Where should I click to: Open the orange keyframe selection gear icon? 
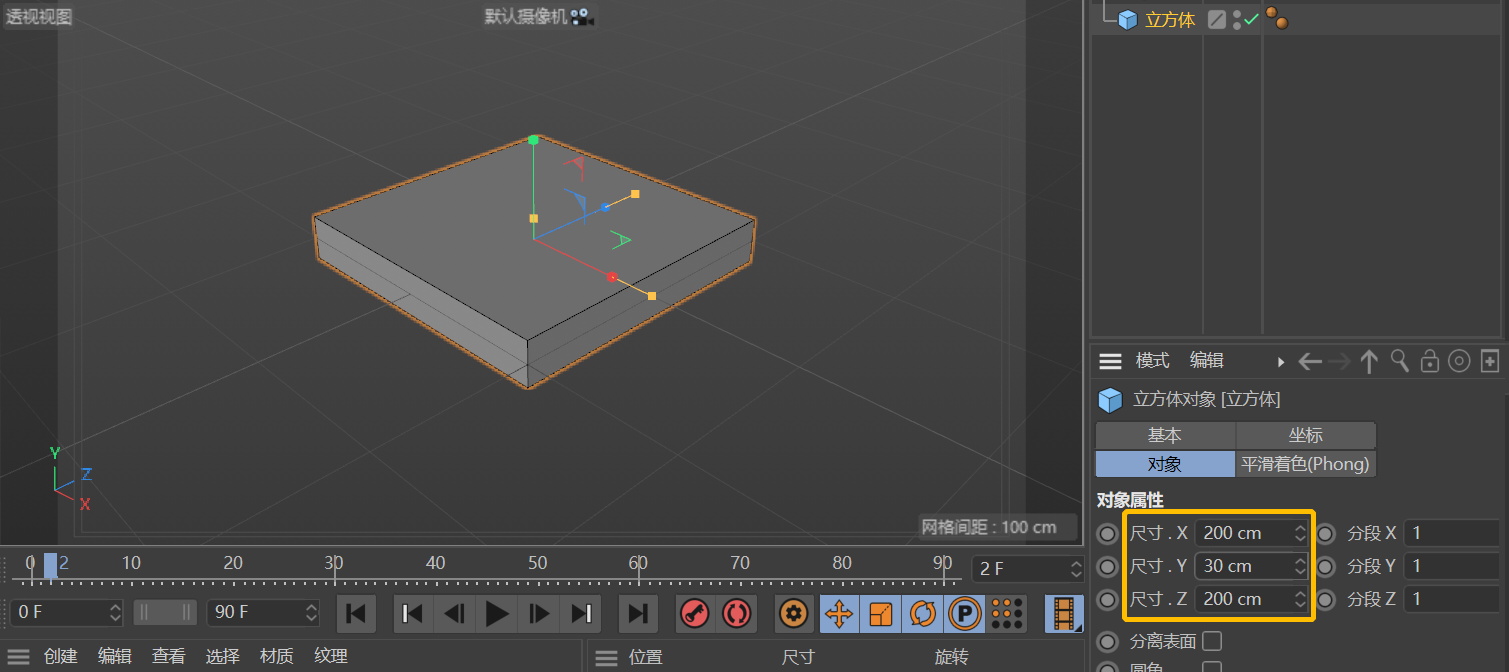point(795,613)
